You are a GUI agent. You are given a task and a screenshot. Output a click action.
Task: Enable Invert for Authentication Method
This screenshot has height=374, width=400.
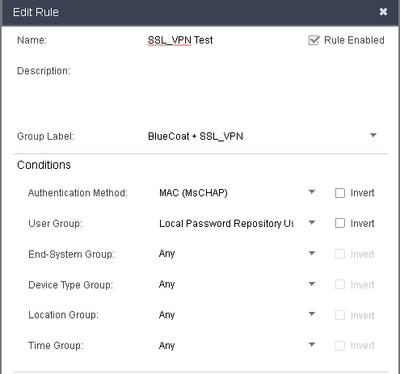[x=340, y=193]
